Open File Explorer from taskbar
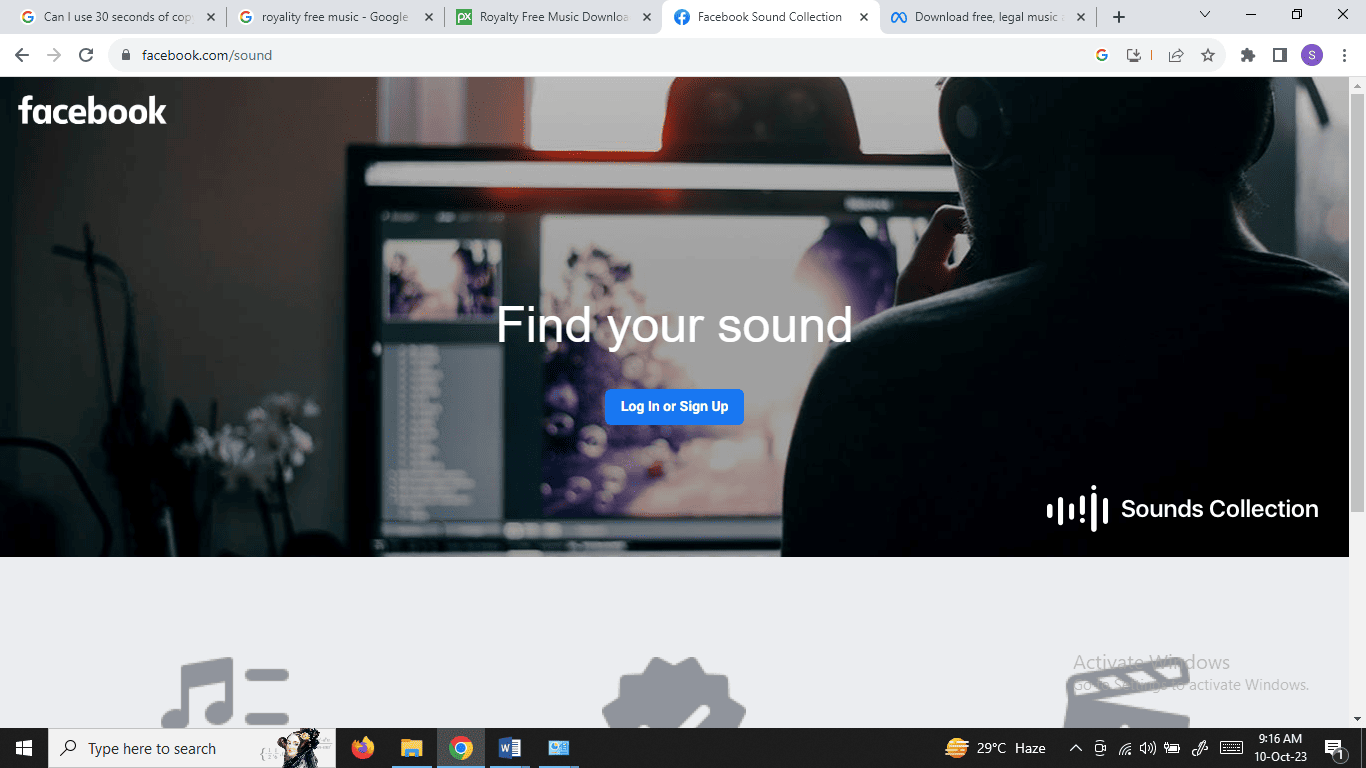Screen dimensions: 1366x768 (411, 748)
